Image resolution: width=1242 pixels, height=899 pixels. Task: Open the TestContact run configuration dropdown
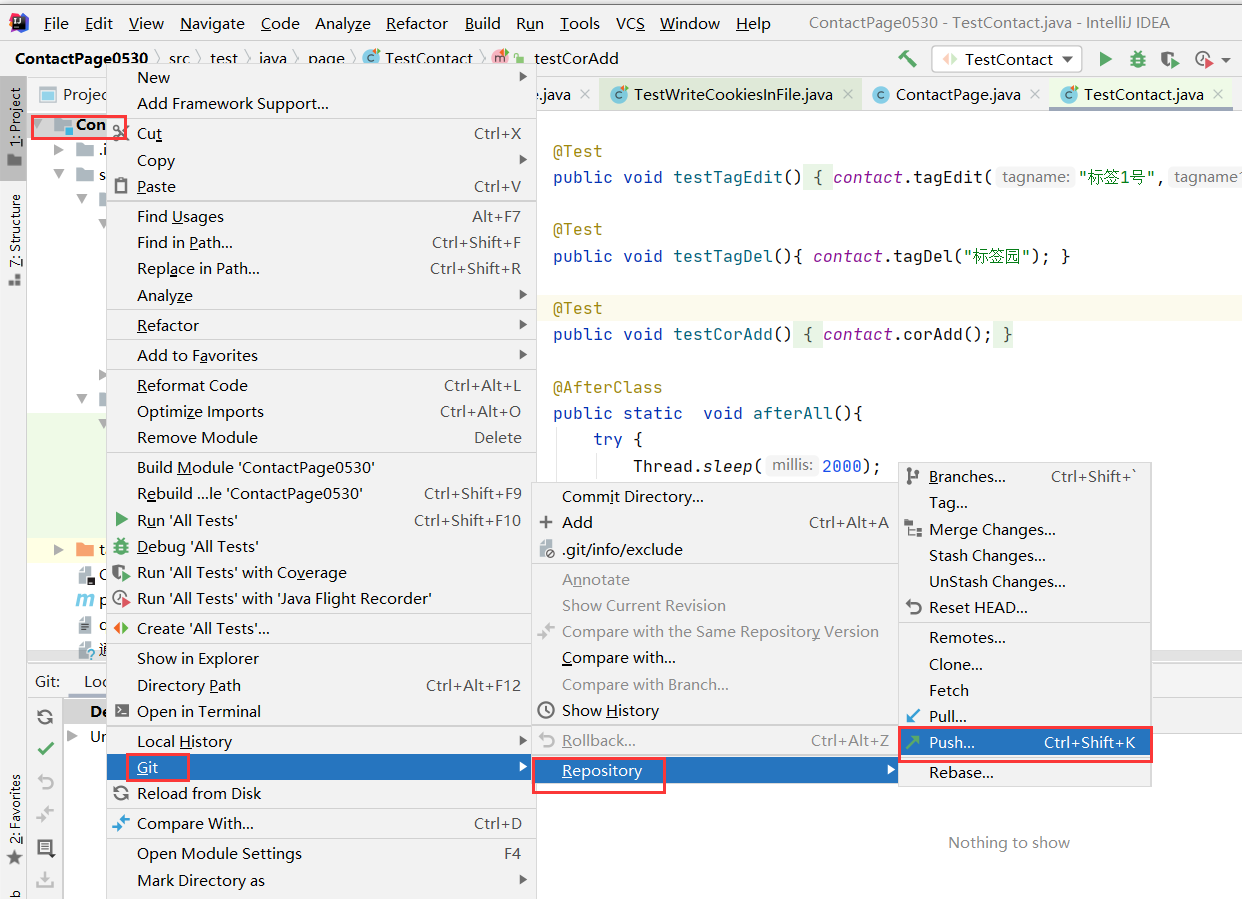pos(1007,59)
